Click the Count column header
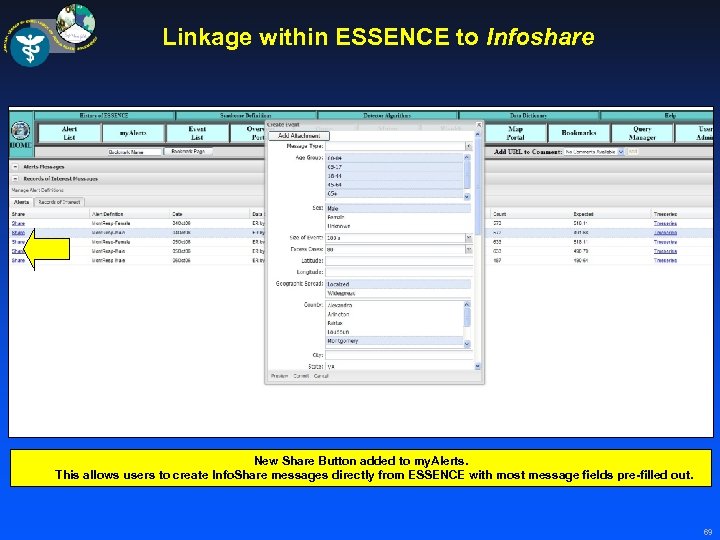The image size is (720, 540). pos(499,214)
